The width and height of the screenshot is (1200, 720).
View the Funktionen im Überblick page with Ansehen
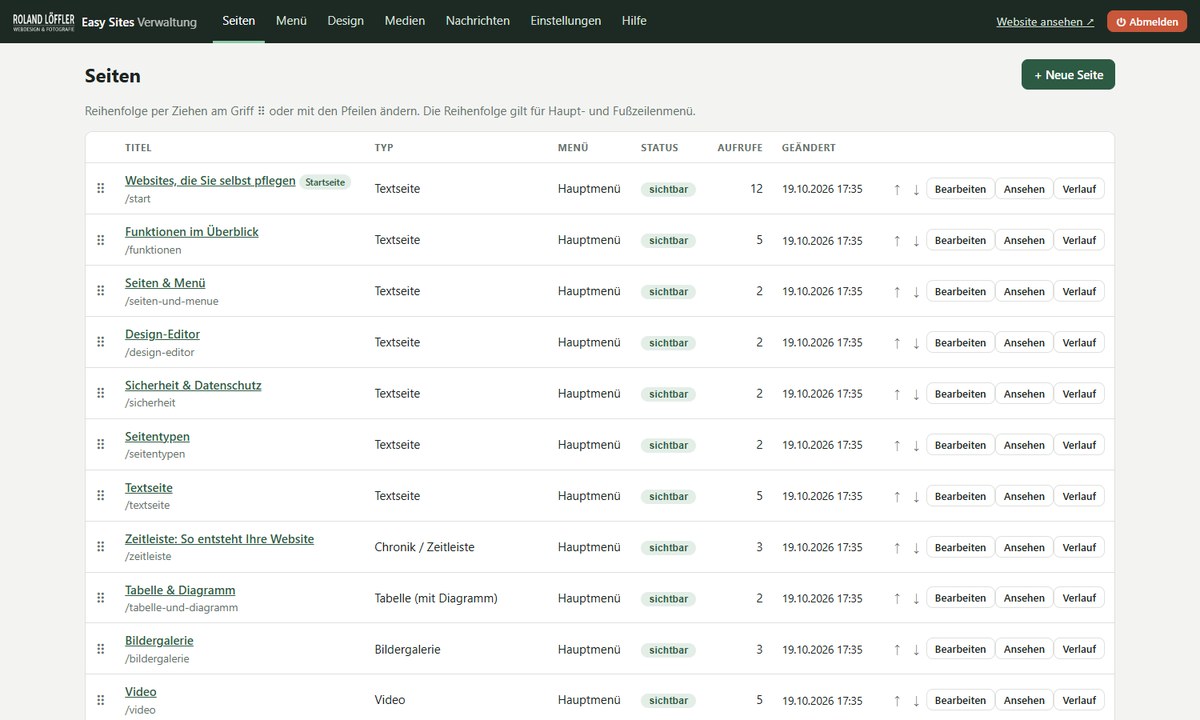[x=1024, y=240]
